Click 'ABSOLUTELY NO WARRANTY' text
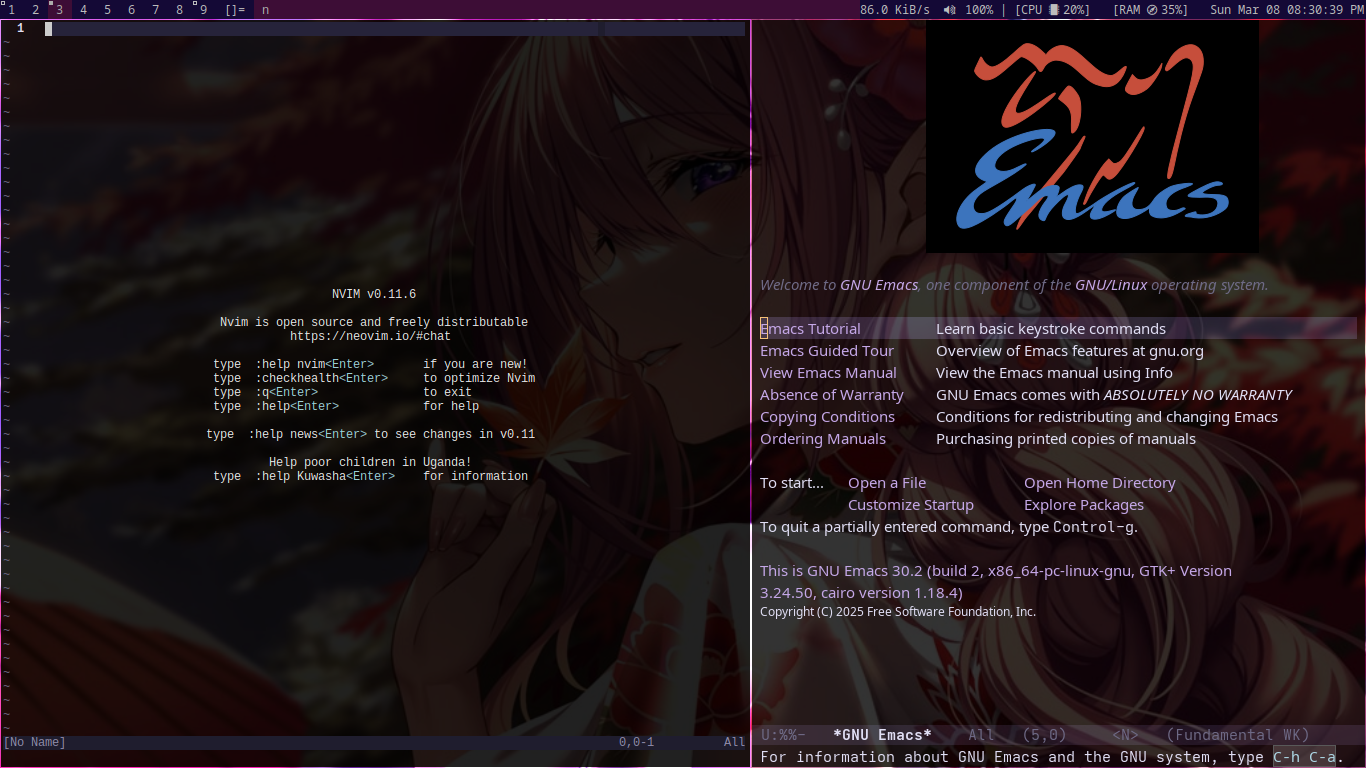Viewport: 1366px width, 768px height. [x=1197, y=395]
